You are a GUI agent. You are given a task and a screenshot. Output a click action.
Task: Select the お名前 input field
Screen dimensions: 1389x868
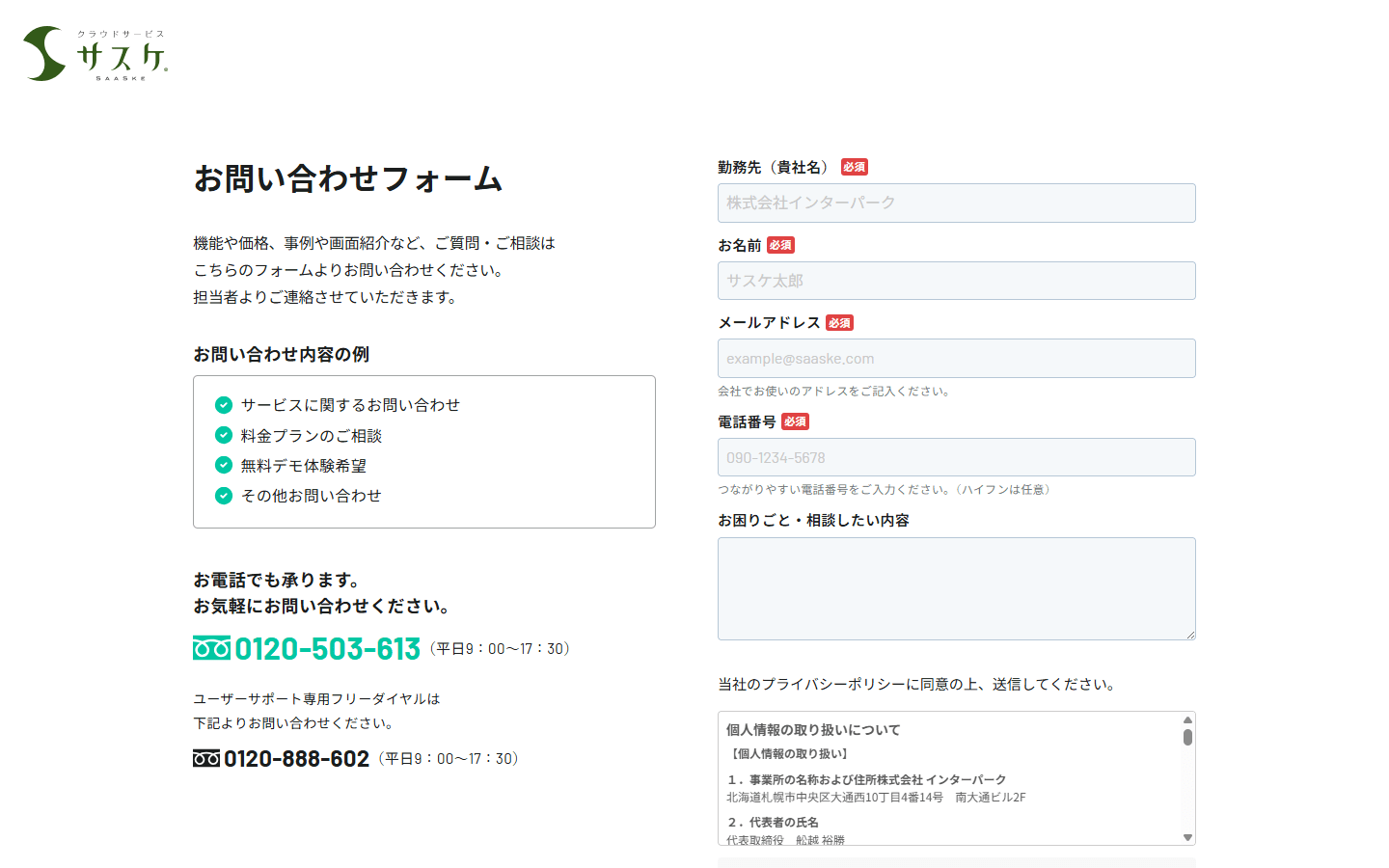(956, 281)
